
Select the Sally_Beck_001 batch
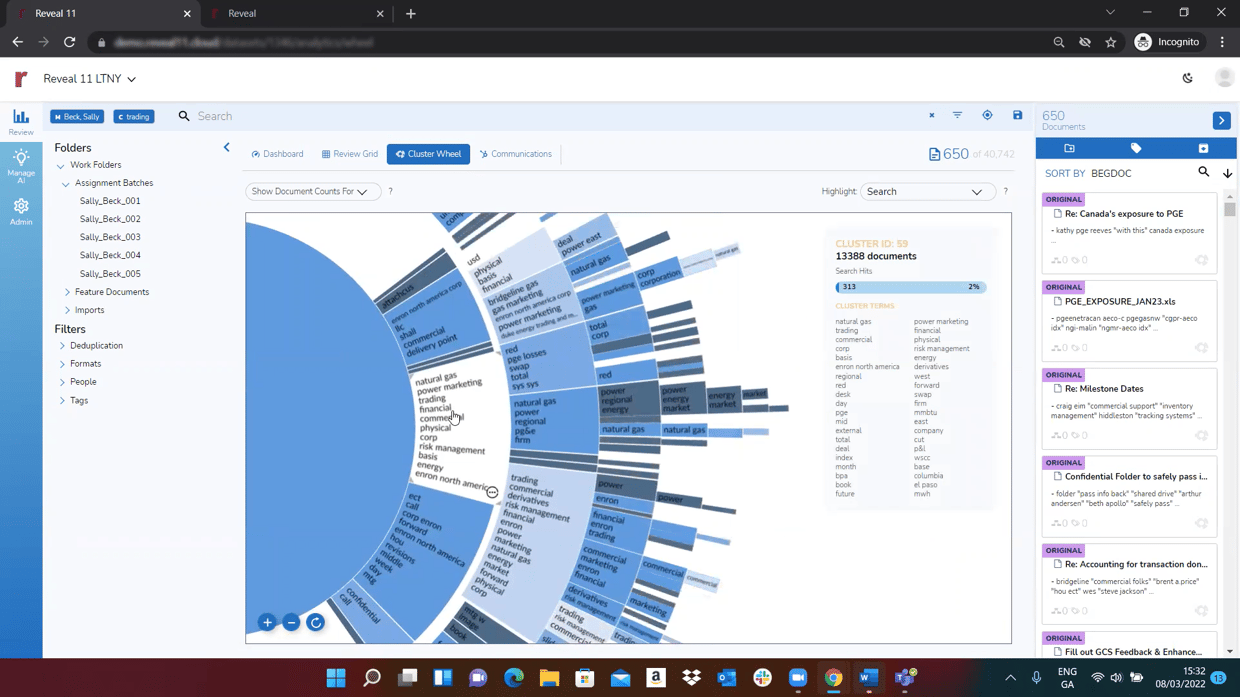110,201
